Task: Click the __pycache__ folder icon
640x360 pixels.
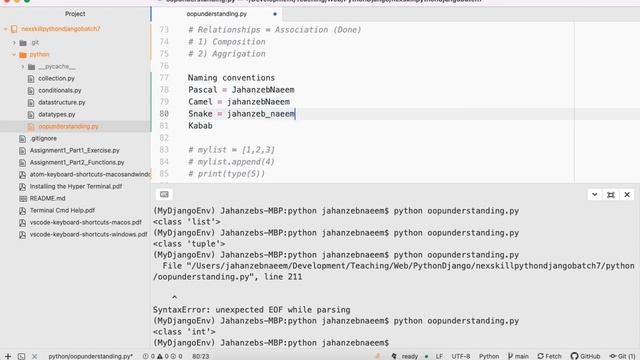Action: 31,67
